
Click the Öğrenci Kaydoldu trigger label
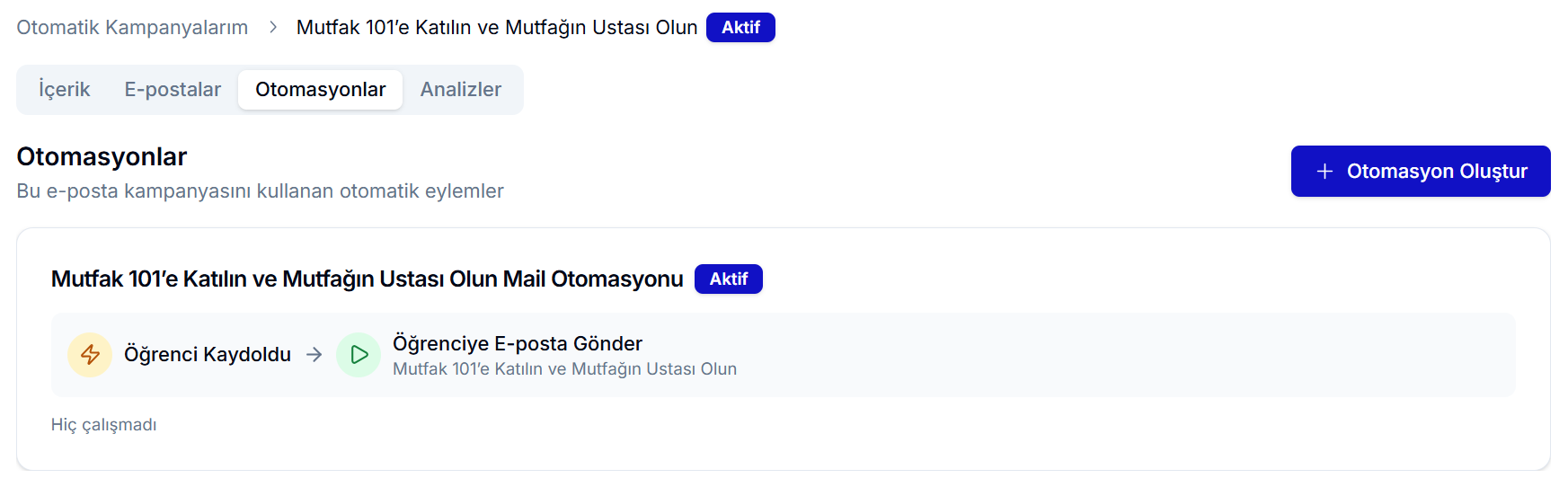coord(208,355)
